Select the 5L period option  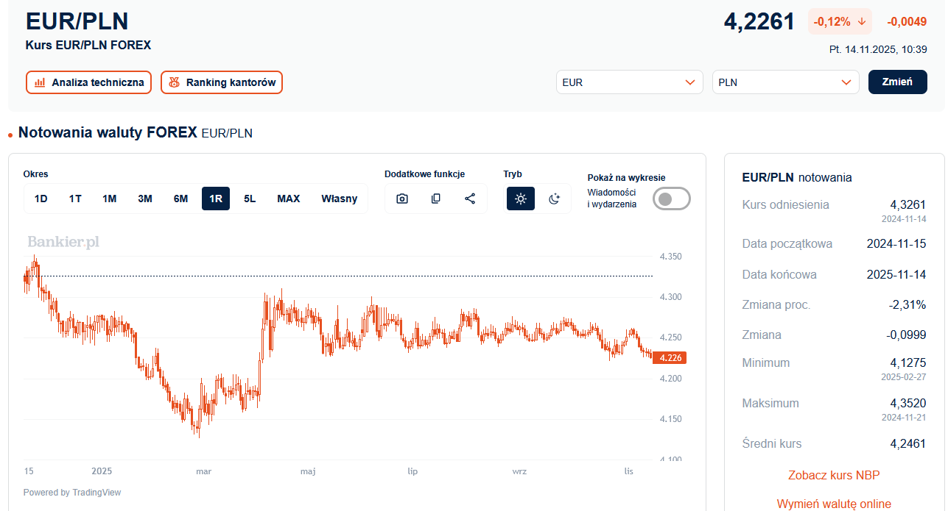pos(250,199)
